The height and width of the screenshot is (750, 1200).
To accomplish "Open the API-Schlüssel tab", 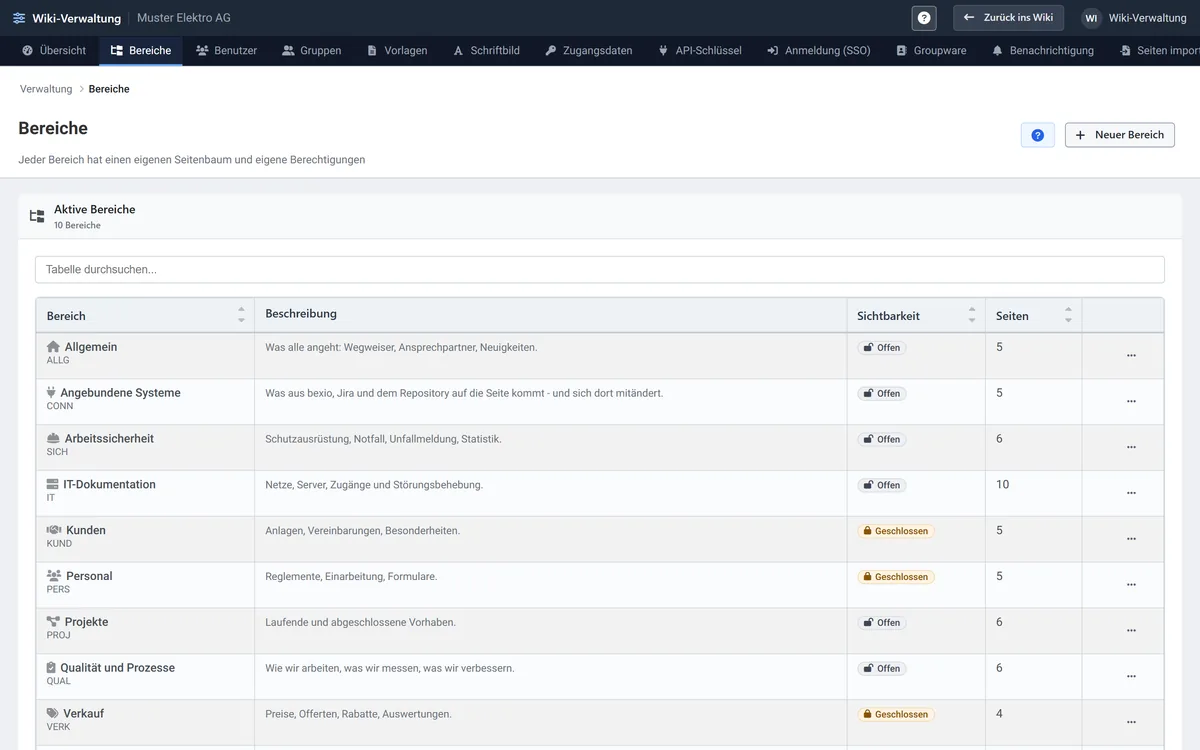I will [699, 50].
